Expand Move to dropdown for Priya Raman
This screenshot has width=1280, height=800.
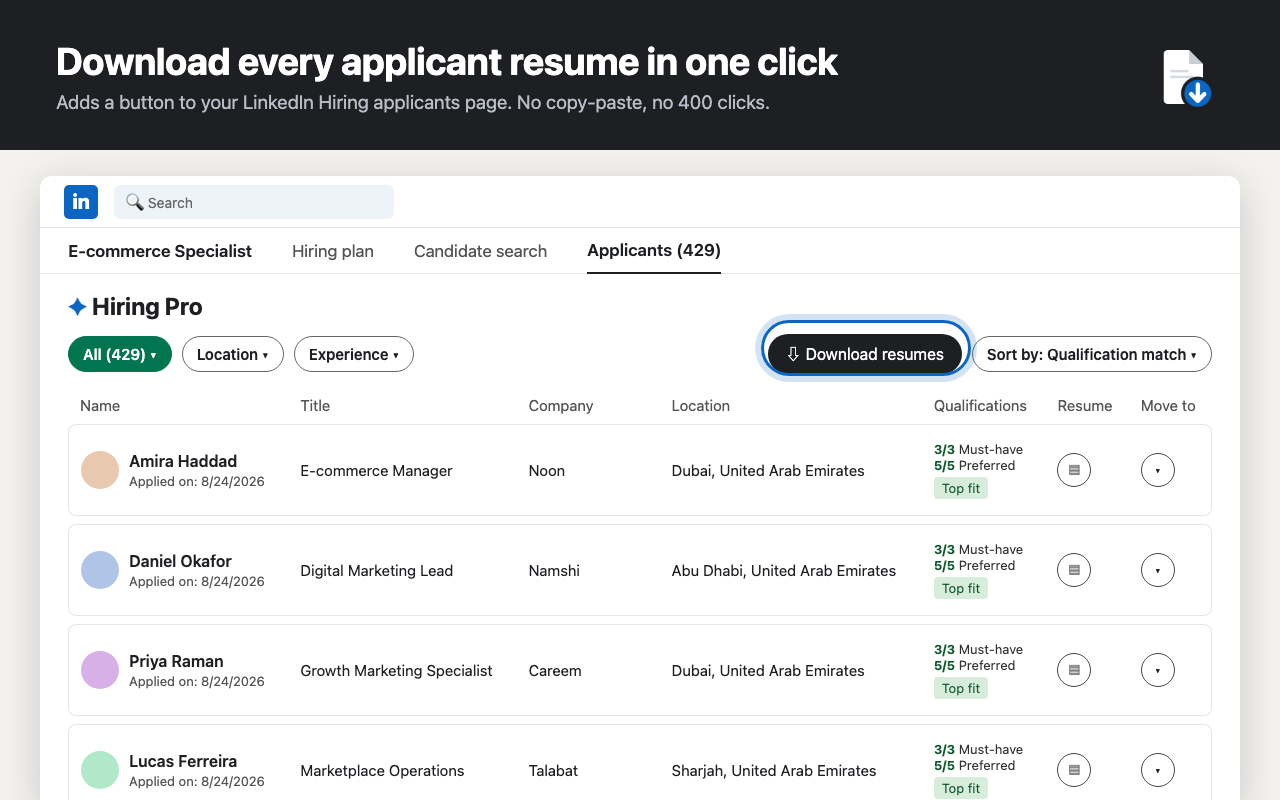1158,670
